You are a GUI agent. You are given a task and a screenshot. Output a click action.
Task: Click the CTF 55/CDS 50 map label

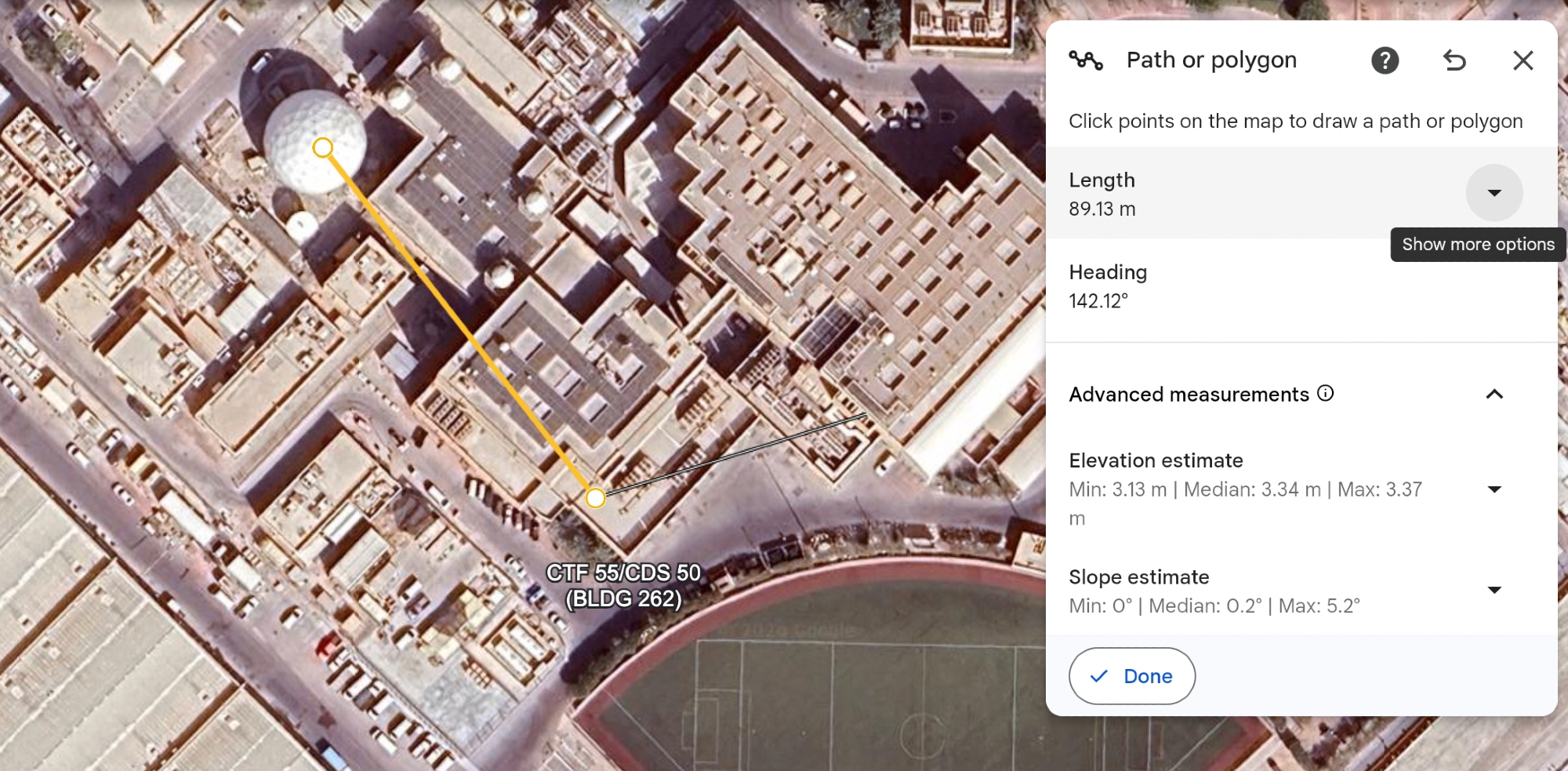pos(624,586)
